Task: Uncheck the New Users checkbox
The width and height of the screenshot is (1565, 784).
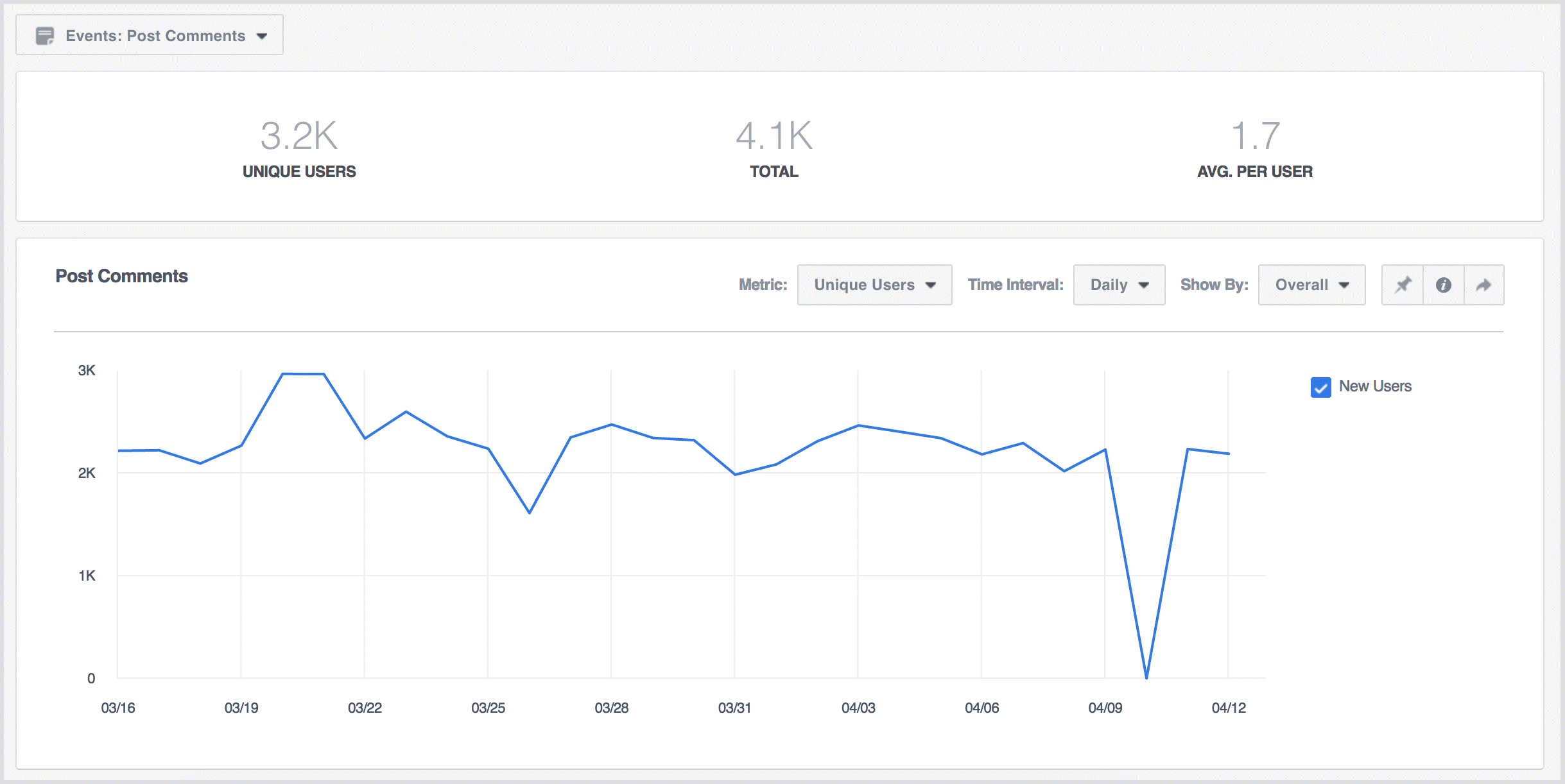Action: (x=1320, y=387)
